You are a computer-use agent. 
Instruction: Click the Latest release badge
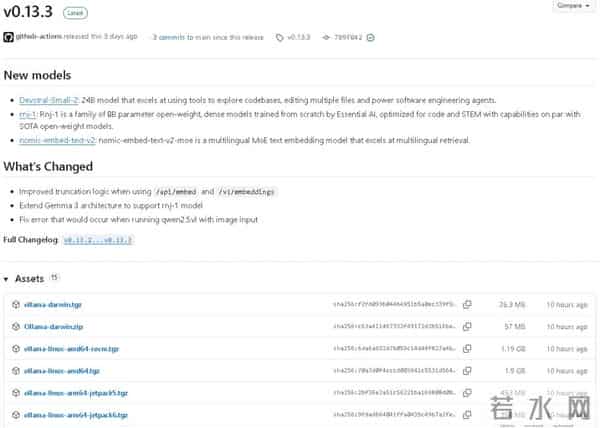click(x=75, y=13)
